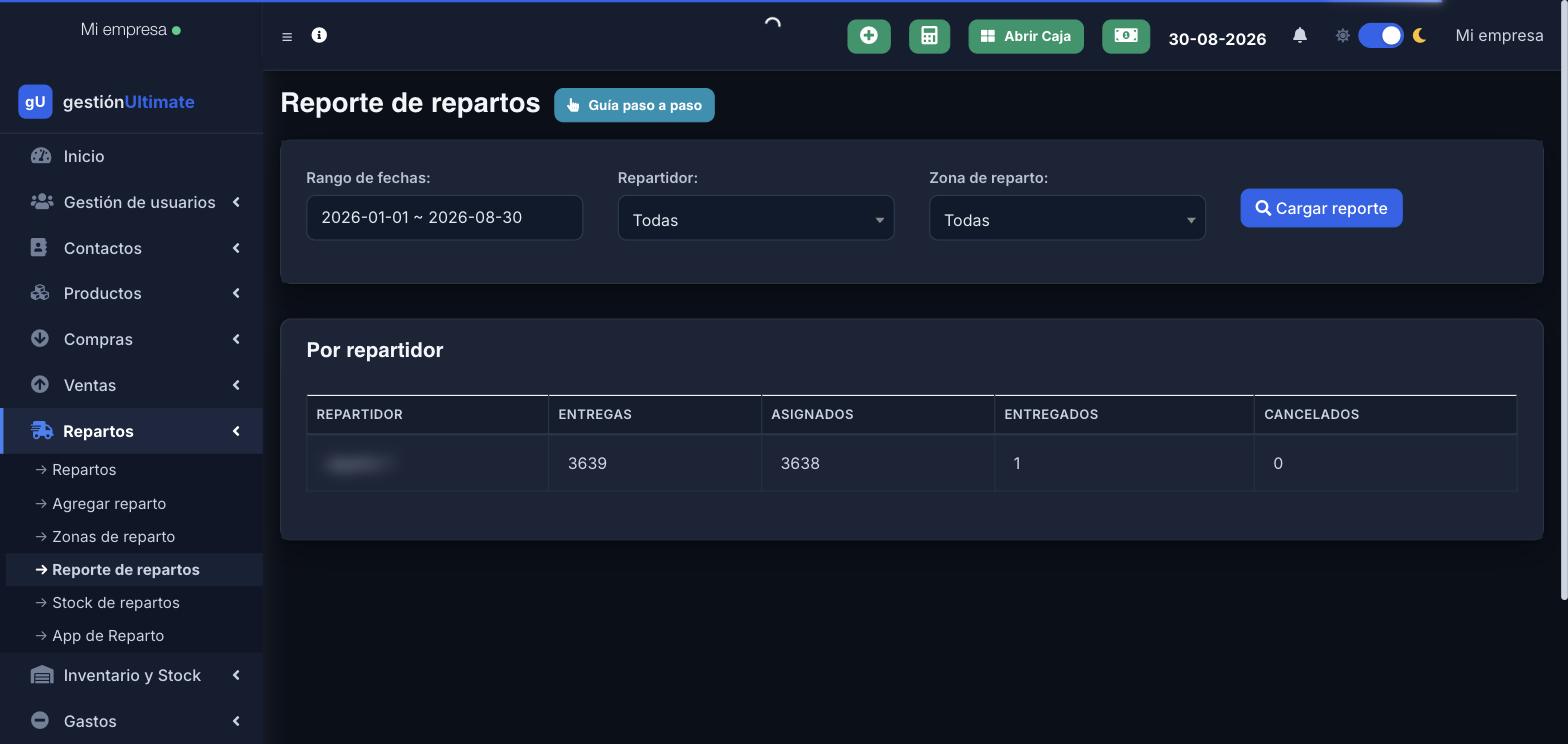Expand the Contactos chevron
1568x744 pixels.
click(236, 248)
